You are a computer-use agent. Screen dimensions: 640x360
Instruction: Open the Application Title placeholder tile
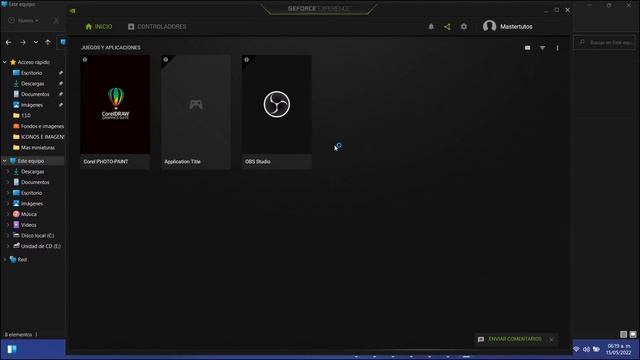click(x=196, y=112)
